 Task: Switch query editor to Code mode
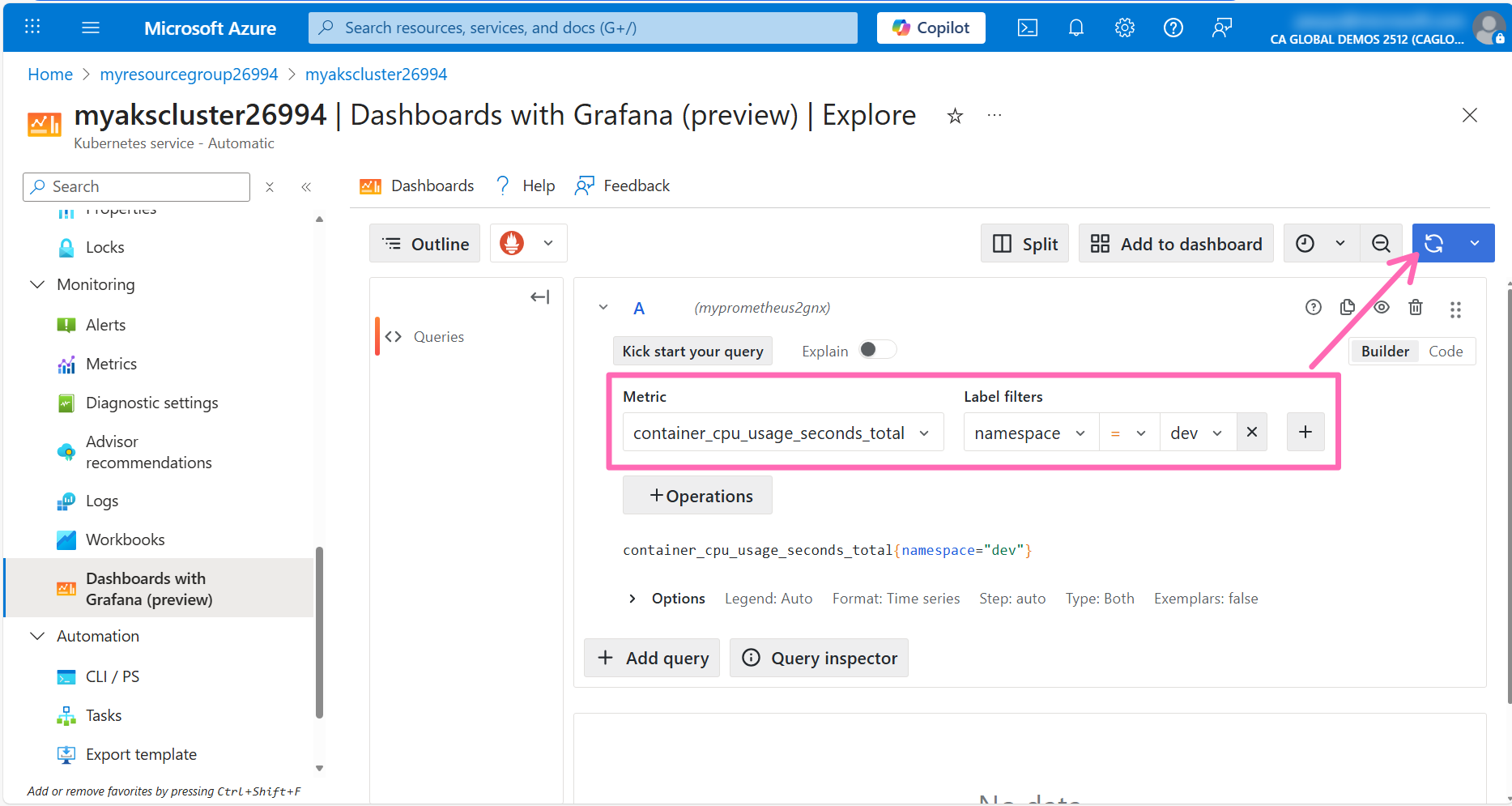click(x=1445, y=351)
